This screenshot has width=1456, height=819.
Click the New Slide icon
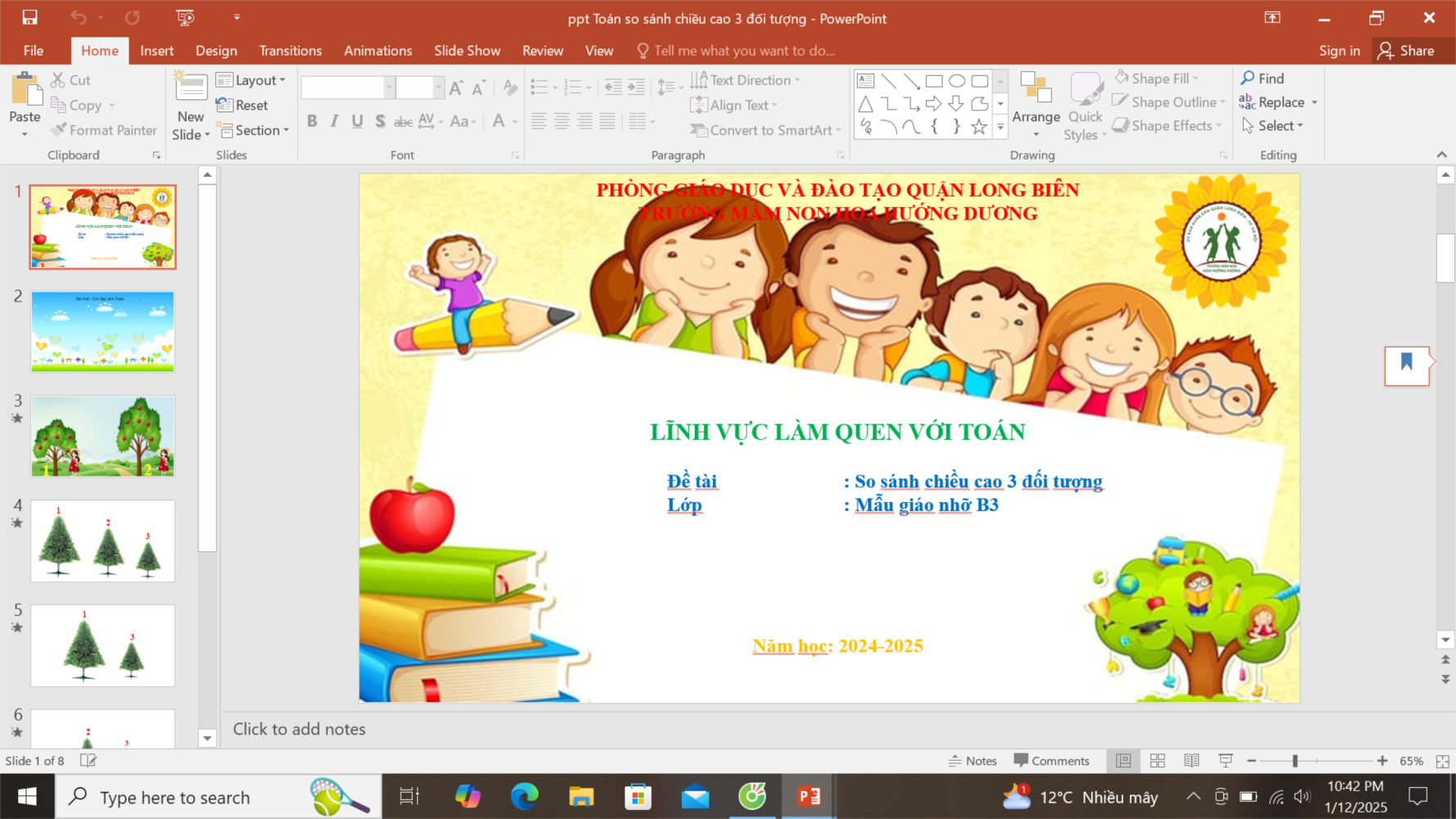(x=191, y=88)
